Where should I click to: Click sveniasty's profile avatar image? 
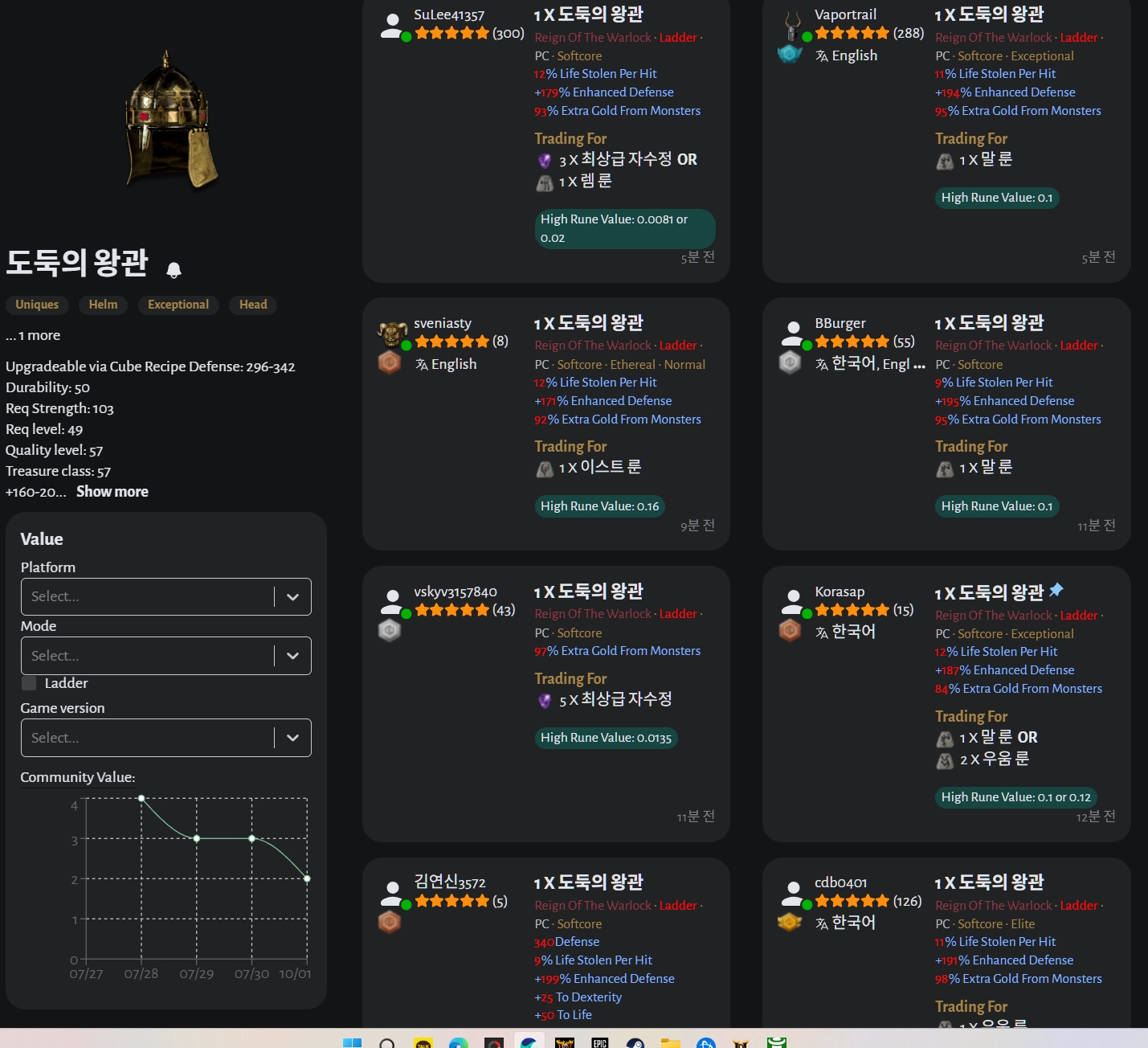(392, 333)
